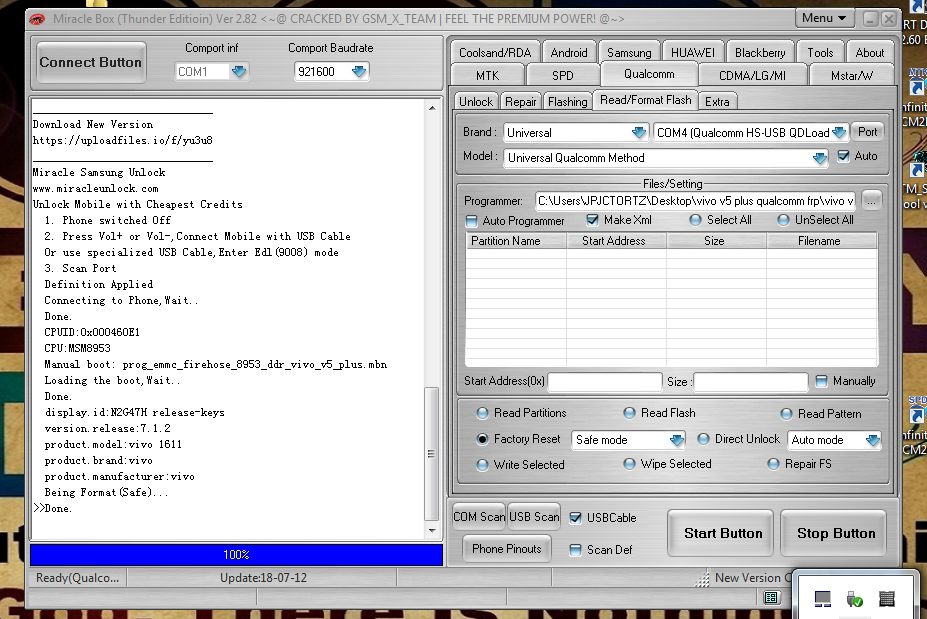Select the Qualcomm tab
Image resolution: width=927 pixels, height=619 pixels.
click(x=649, y=74)
